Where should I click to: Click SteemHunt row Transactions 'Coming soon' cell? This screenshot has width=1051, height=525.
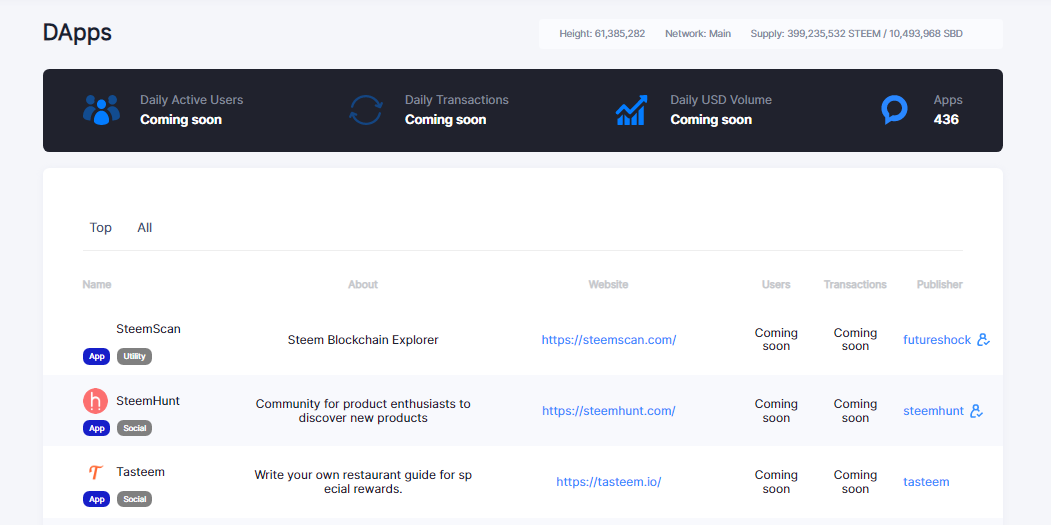pos(855,411)
